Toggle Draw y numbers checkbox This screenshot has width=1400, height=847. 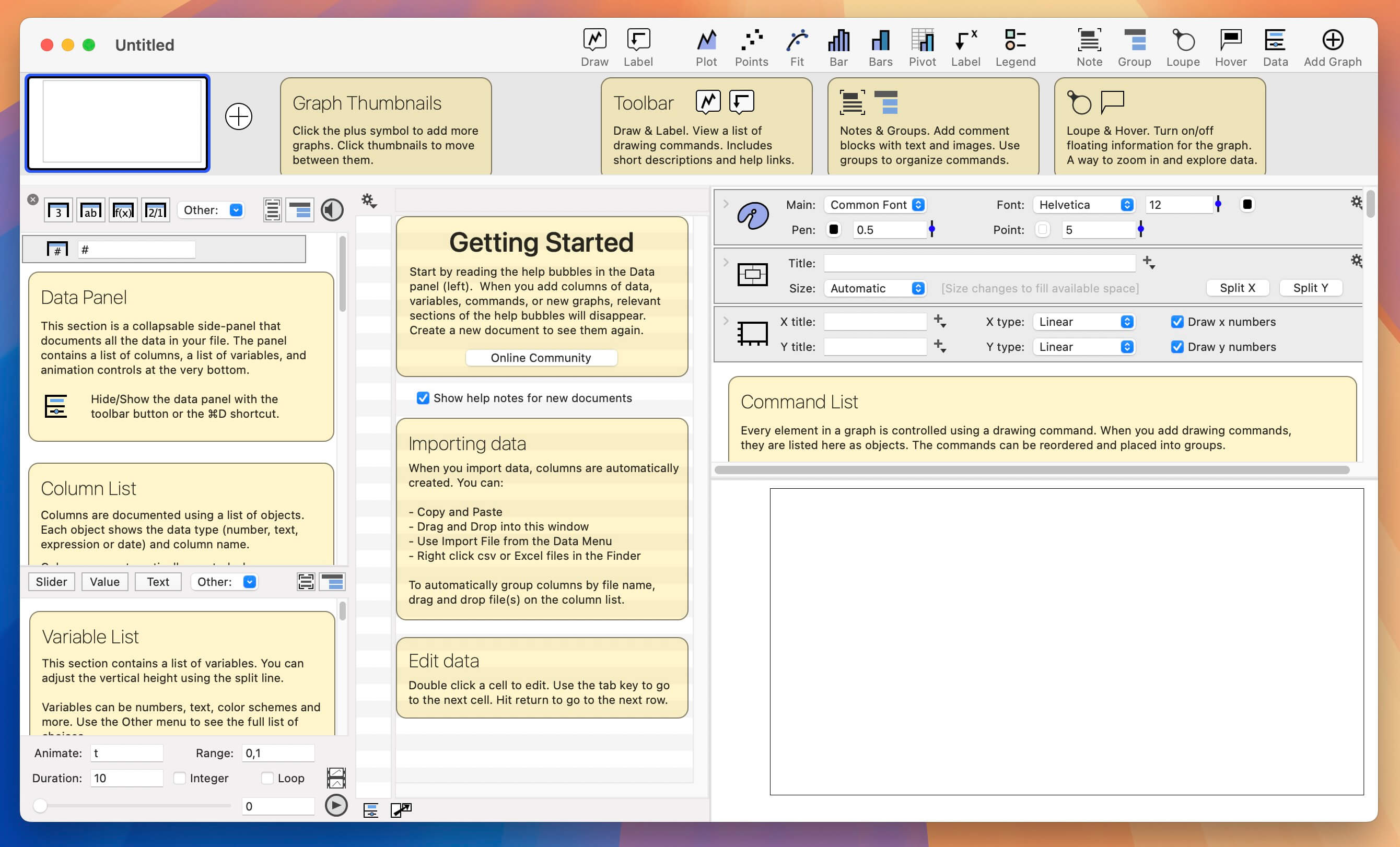click(x=1177, y=347)
